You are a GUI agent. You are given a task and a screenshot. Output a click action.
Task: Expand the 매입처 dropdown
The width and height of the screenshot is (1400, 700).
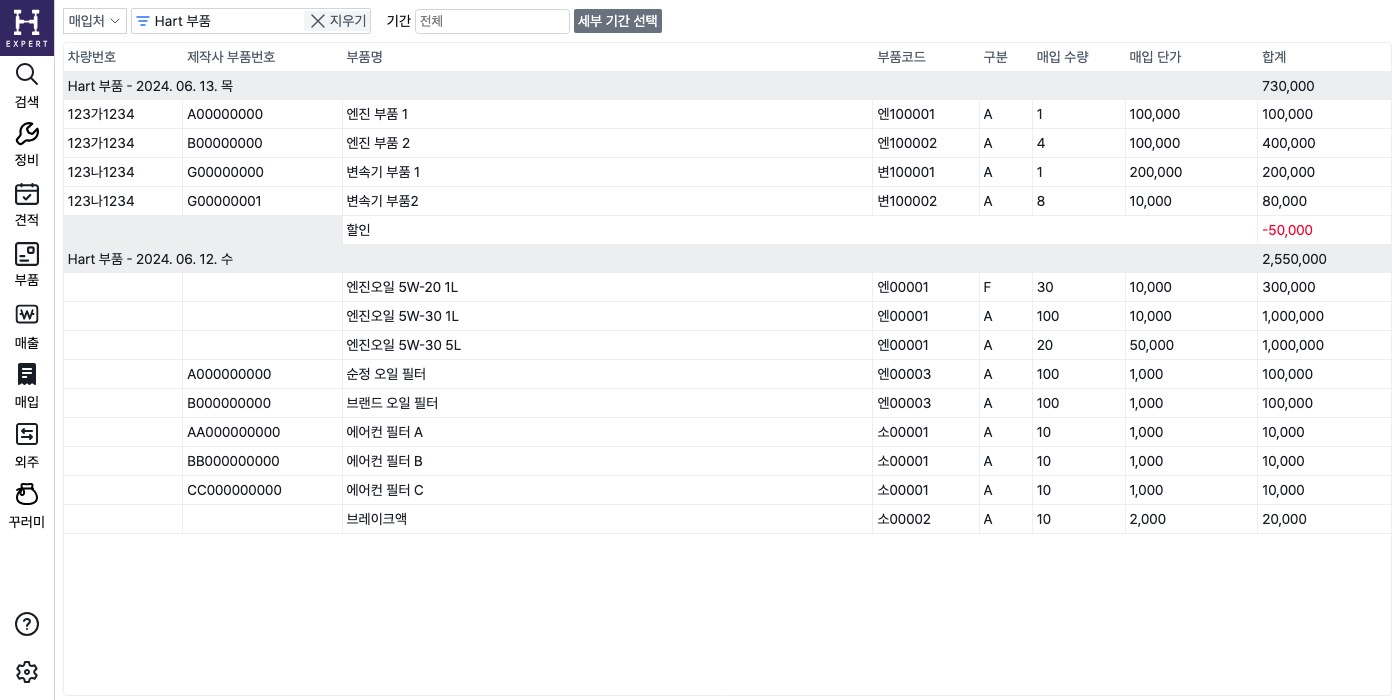pyautogui.click(x=95, y=21)
